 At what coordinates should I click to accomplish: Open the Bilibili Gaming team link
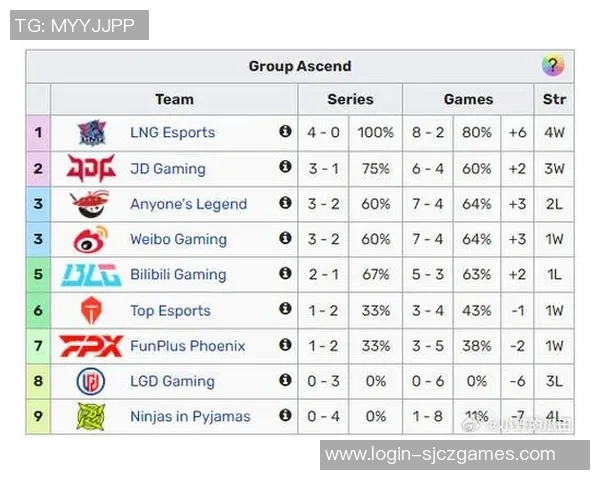(178, 275)
